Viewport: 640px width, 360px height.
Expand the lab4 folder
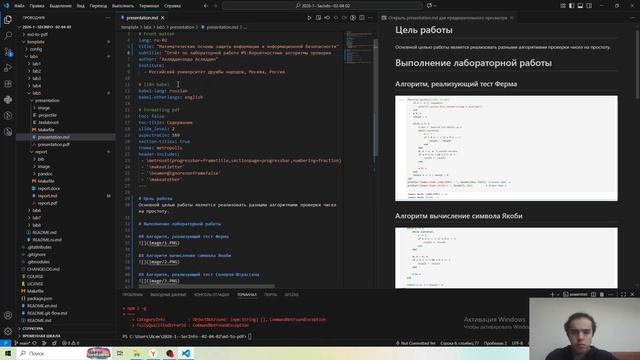37,86
